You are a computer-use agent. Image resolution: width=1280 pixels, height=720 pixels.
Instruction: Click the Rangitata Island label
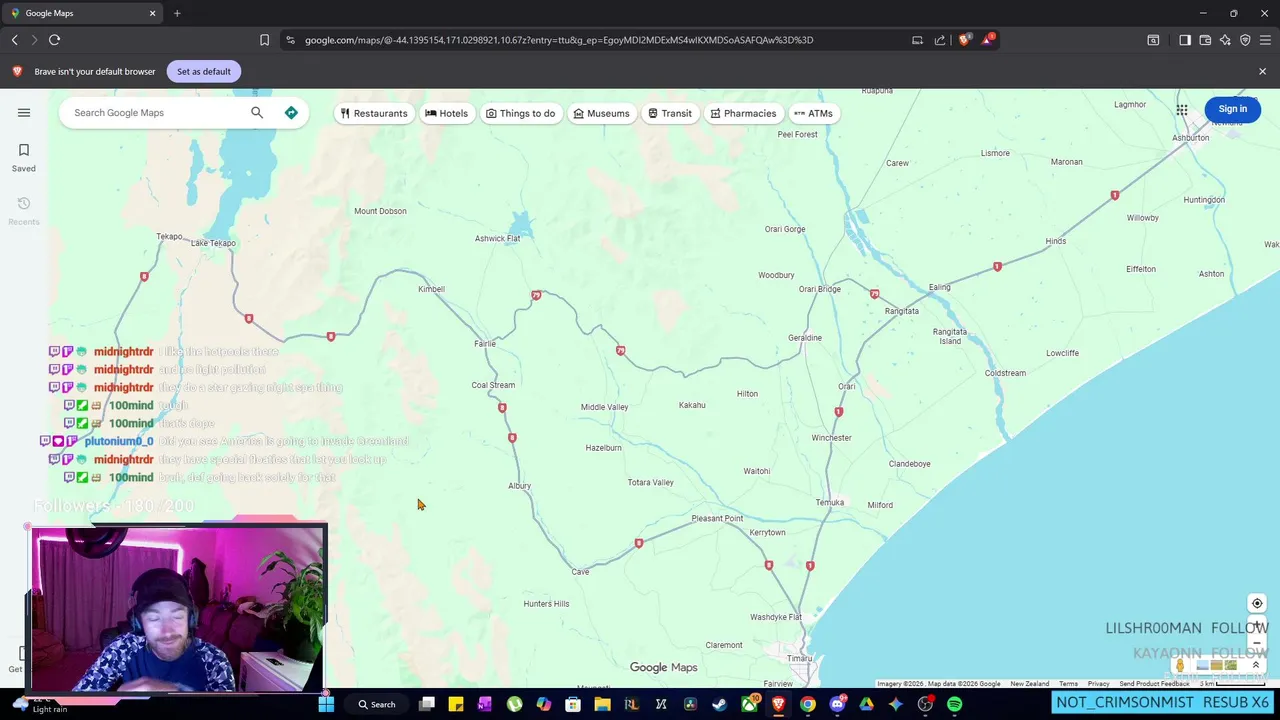950,337
